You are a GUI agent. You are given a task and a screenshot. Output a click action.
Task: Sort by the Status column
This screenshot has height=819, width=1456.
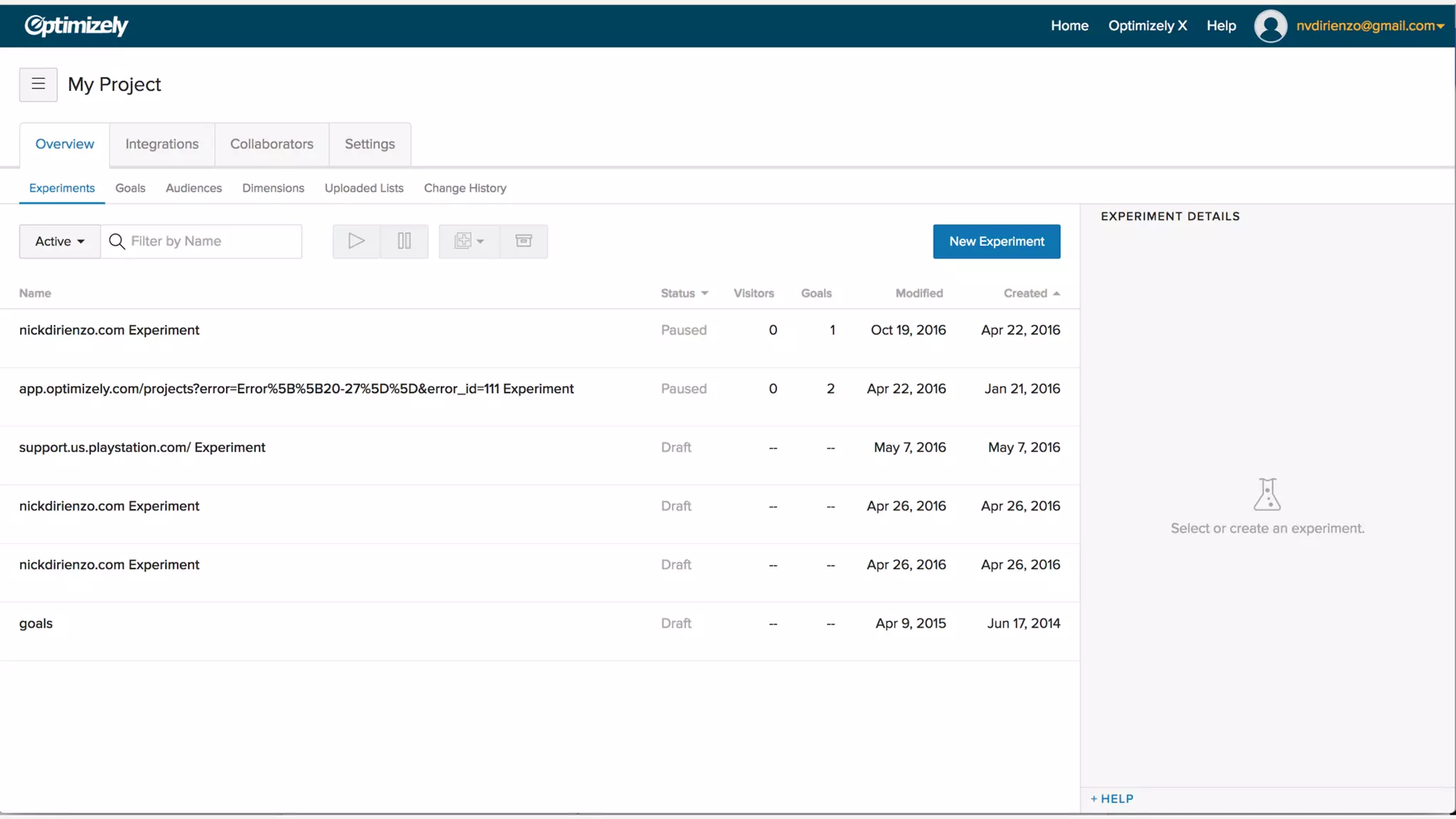click(684, 294)
